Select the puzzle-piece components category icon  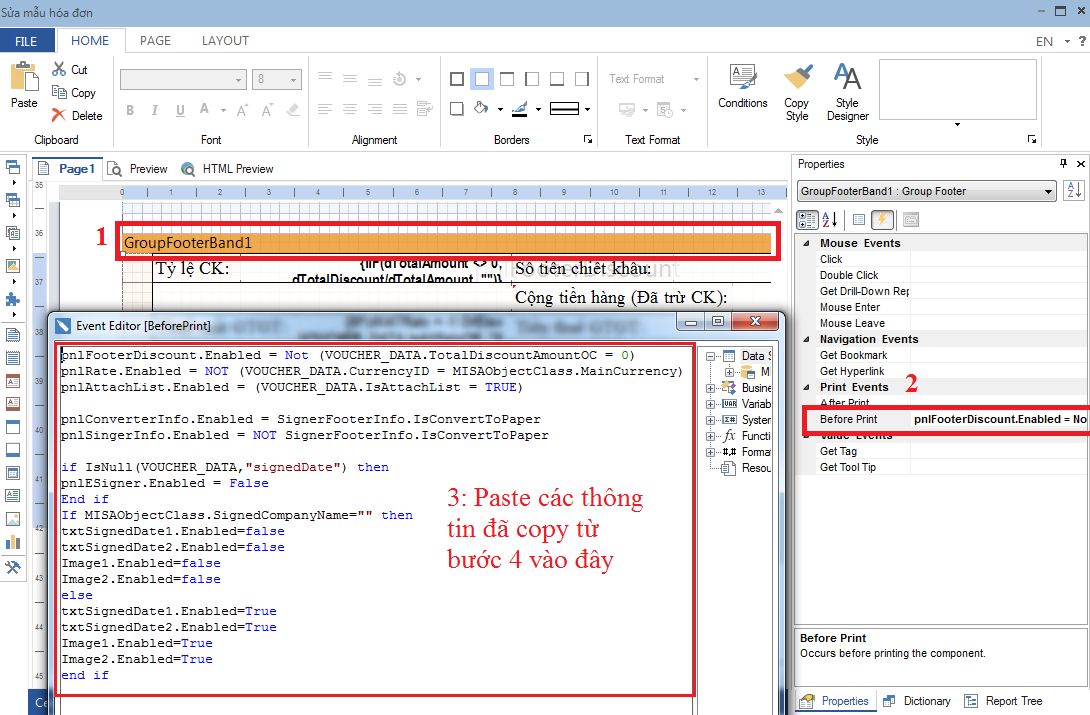click(x=13, y=299)
